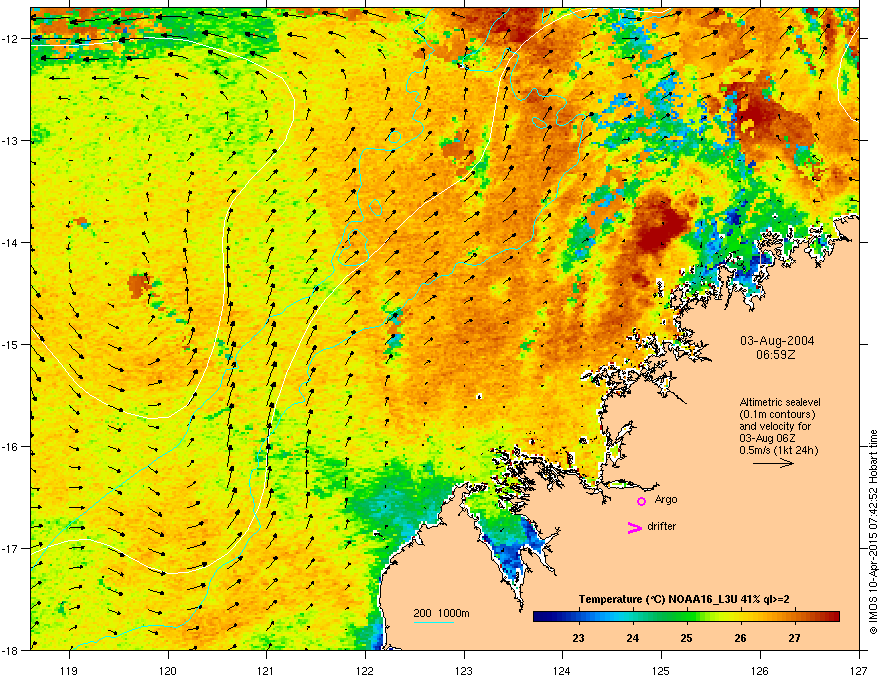Click the 23 value under color bar
This screenshot has height=680, width=880.
[x=579, y=638]
